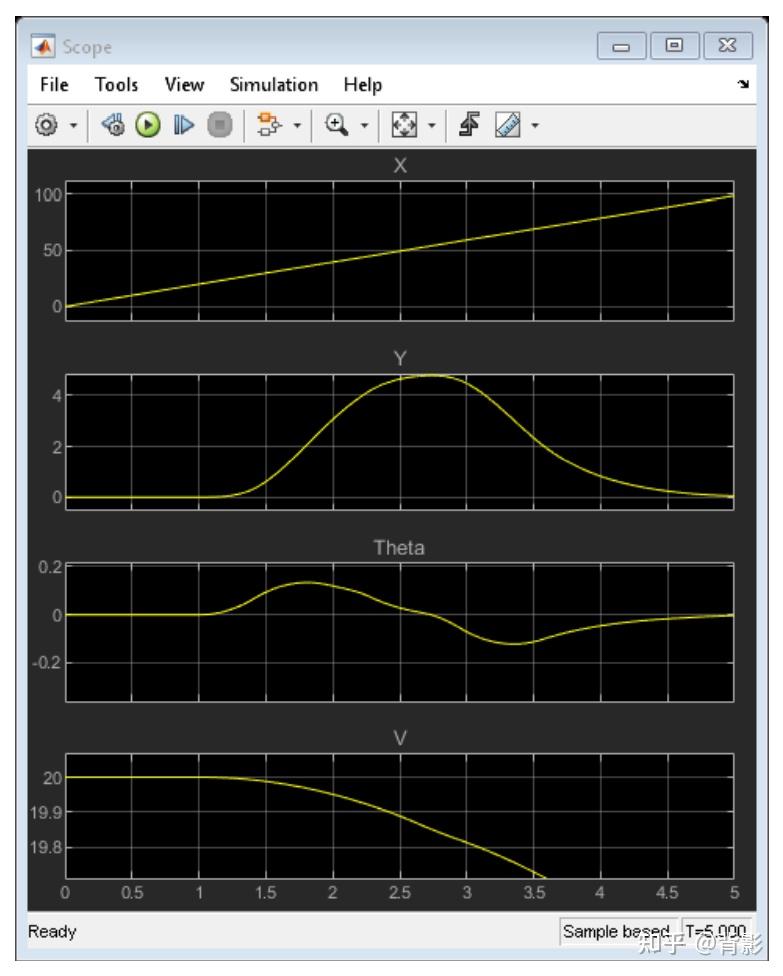The image size is (783, 976).
Task: Open the Simulation menu
Action: 274,85
